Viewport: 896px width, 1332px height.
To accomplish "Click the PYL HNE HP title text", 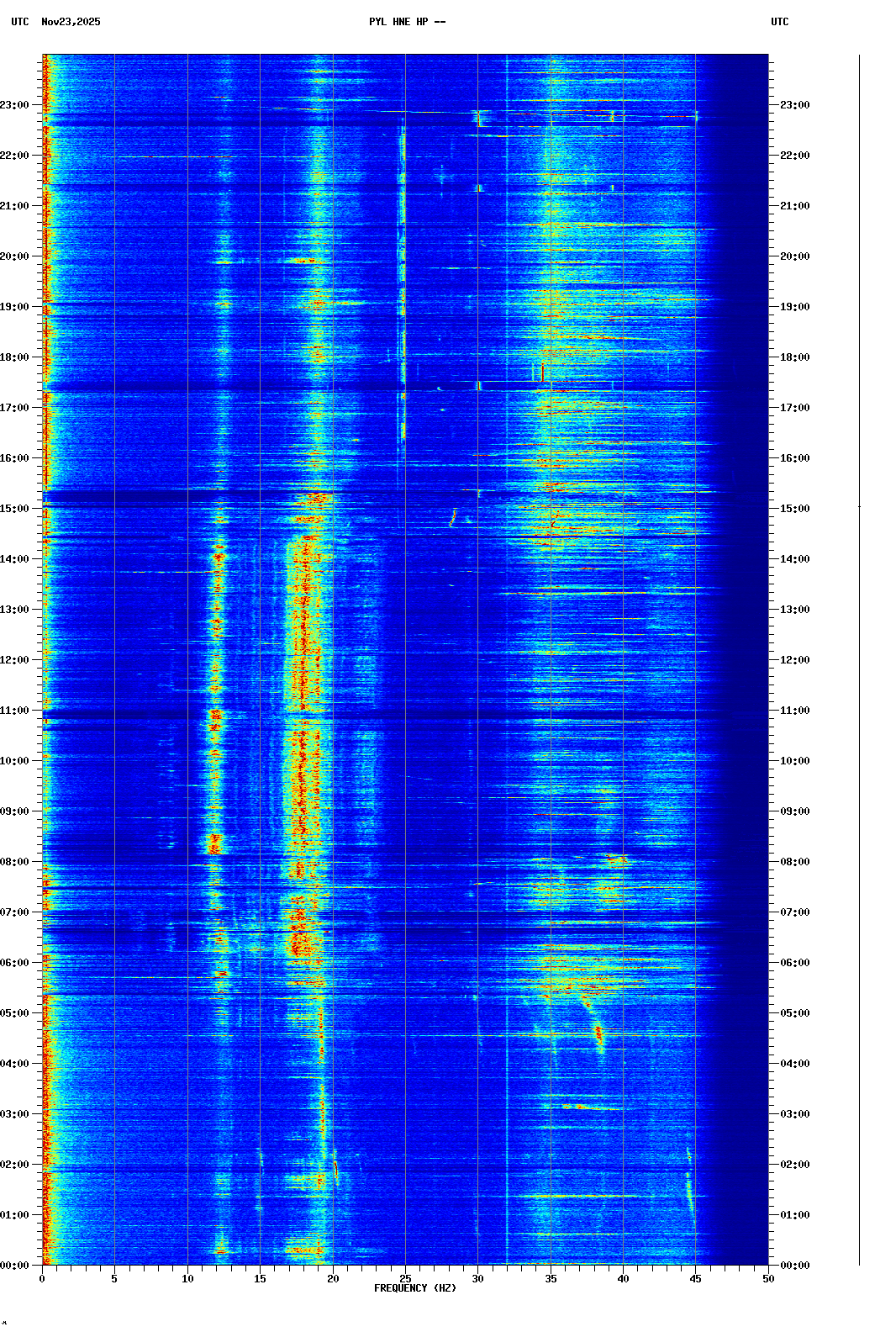I will (x=407, y=22).
